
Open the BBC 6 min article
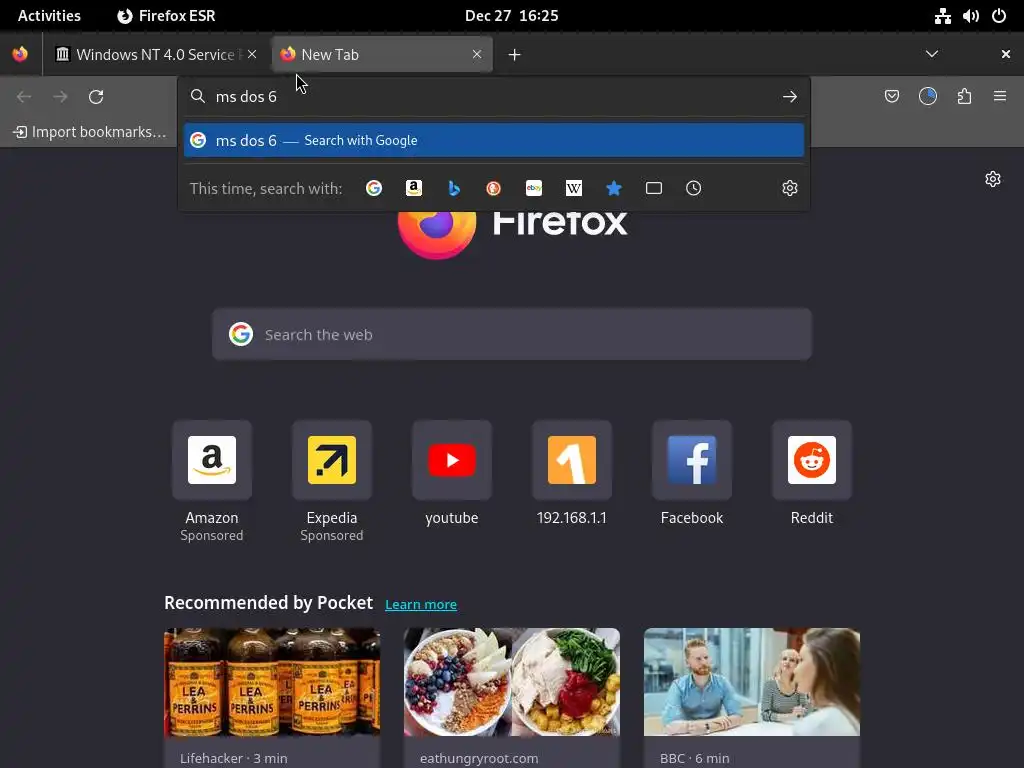[752, 697]
